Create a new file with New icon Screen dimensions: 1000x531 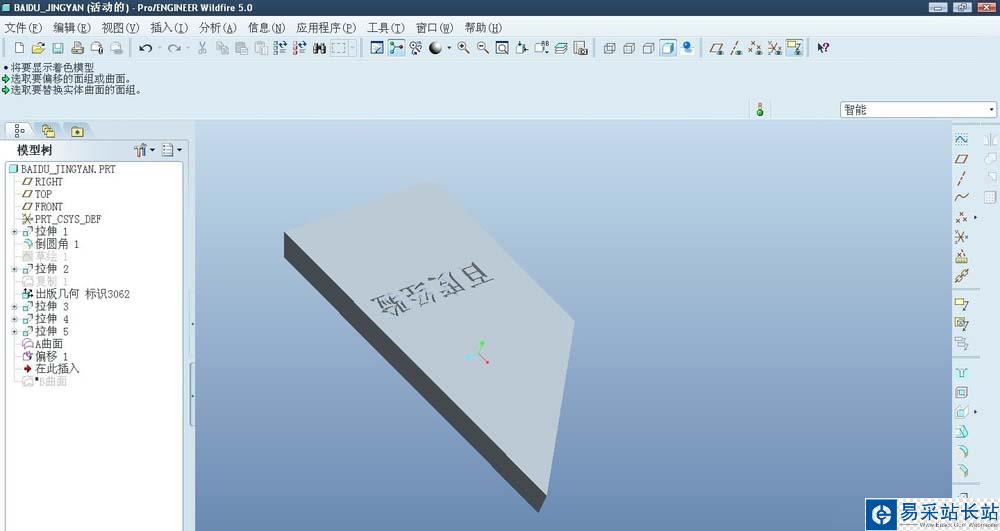19,48
